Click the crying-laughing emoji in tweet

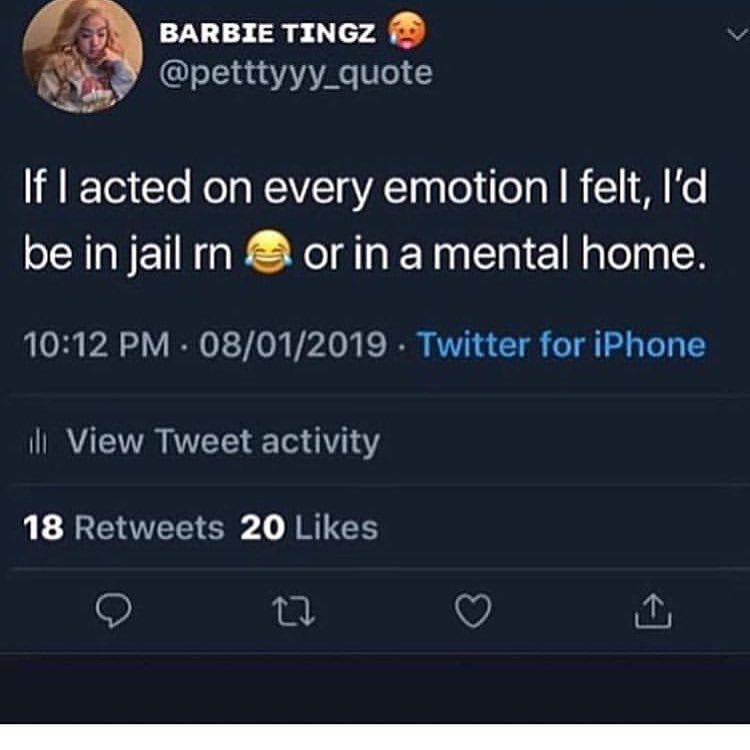coord(268,252)
